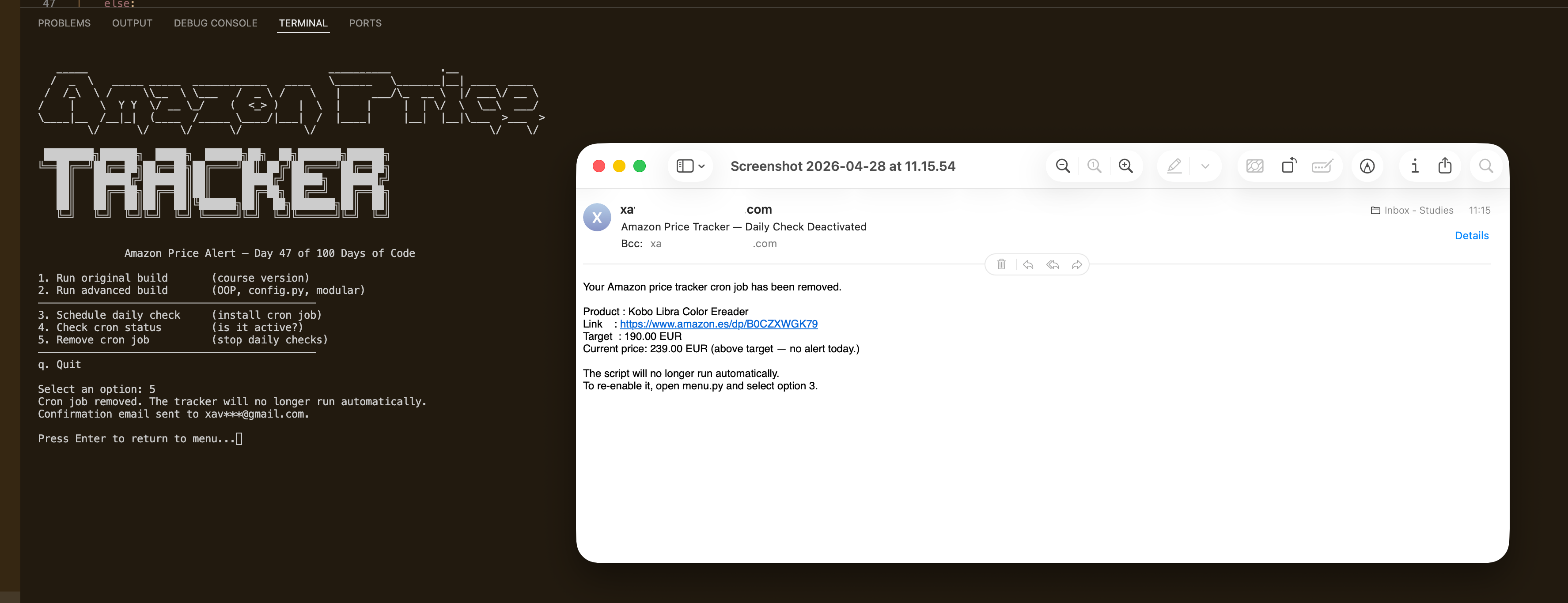The height and width of the screenshot is (603, 1568).
Task: Click the terminal line '2. Run advanced build'
Action: [x=201, y=290]
